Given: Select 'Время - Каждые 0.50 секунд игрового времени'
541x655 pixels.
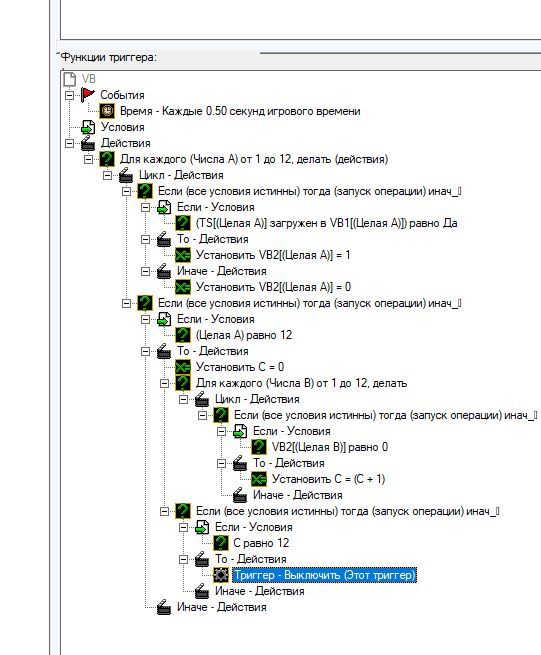Looking at the screenshot, I should (240, 111).
